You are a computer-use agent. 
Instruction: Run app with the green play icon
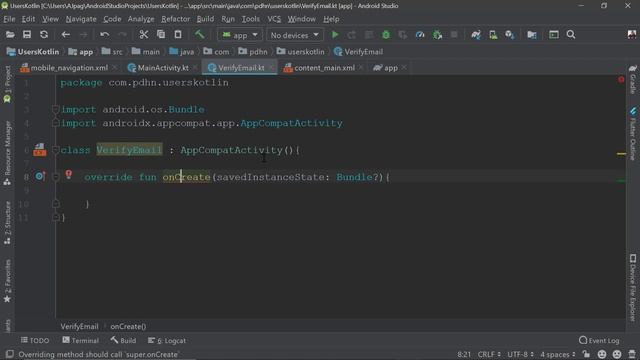(x=335, y=35)
